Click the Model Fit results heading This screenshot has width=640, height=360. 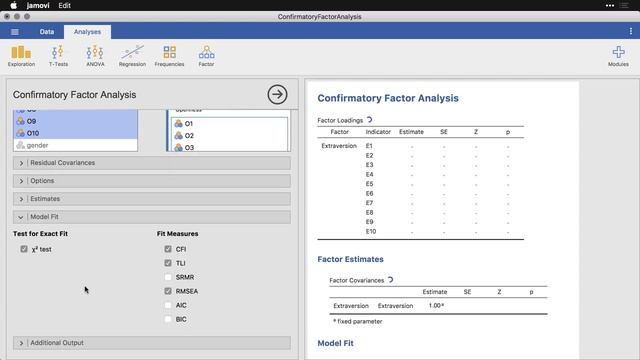[x=336, y=343]
